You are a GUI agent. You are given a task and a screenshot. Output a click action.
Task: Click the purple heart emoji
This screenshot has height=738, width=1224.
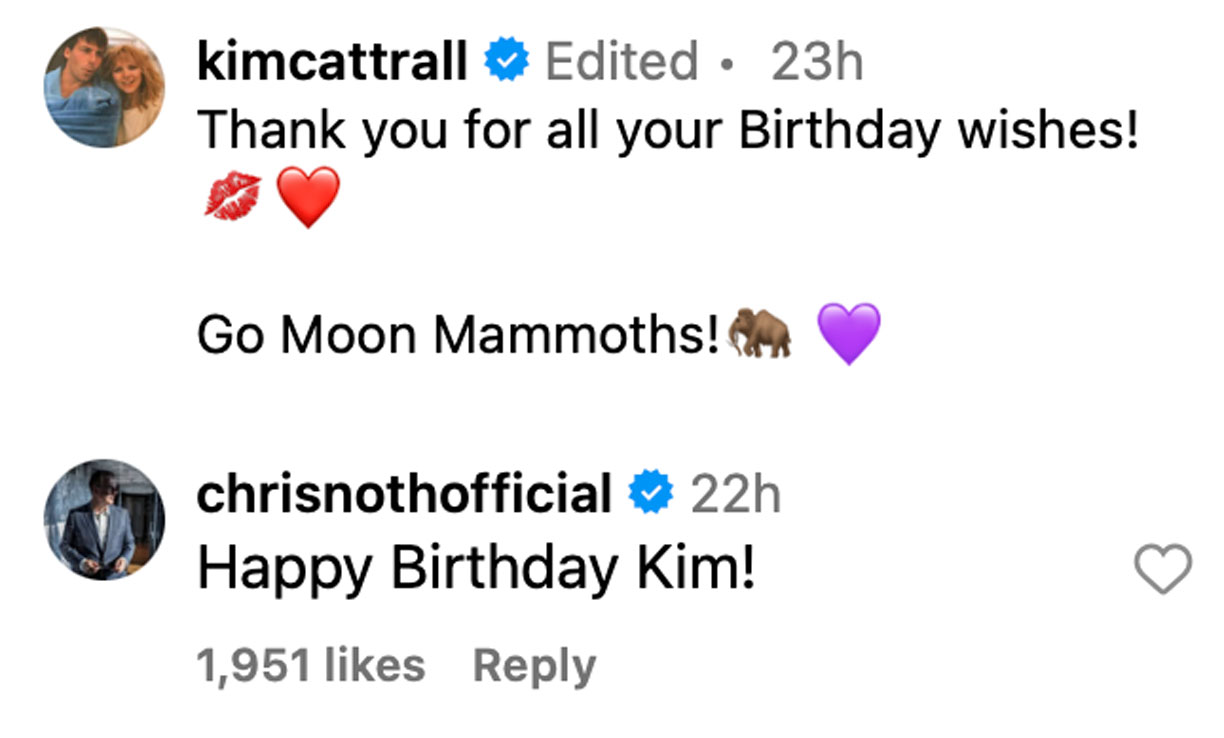849,333
